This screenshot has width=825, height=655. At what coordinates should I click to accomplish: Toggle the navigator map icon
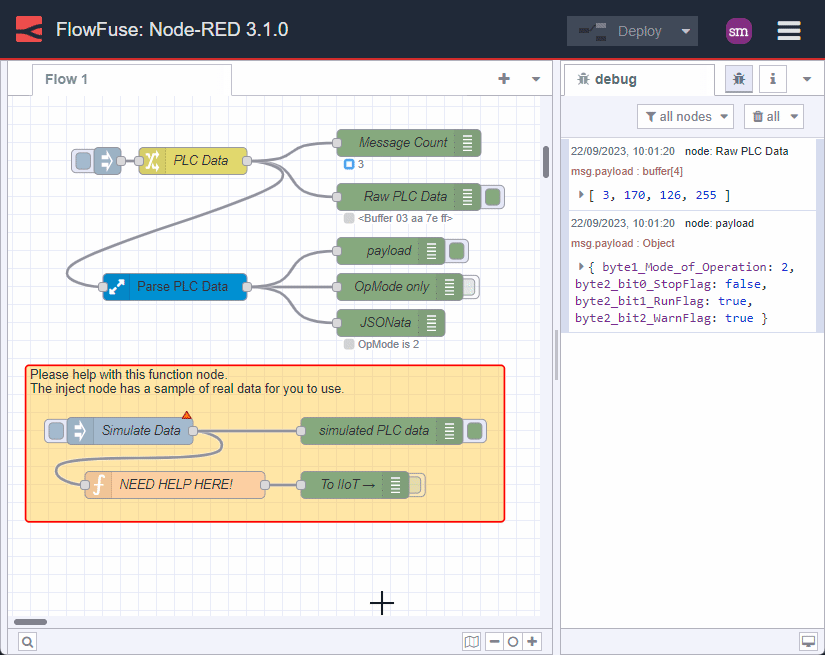click(472, 642)
